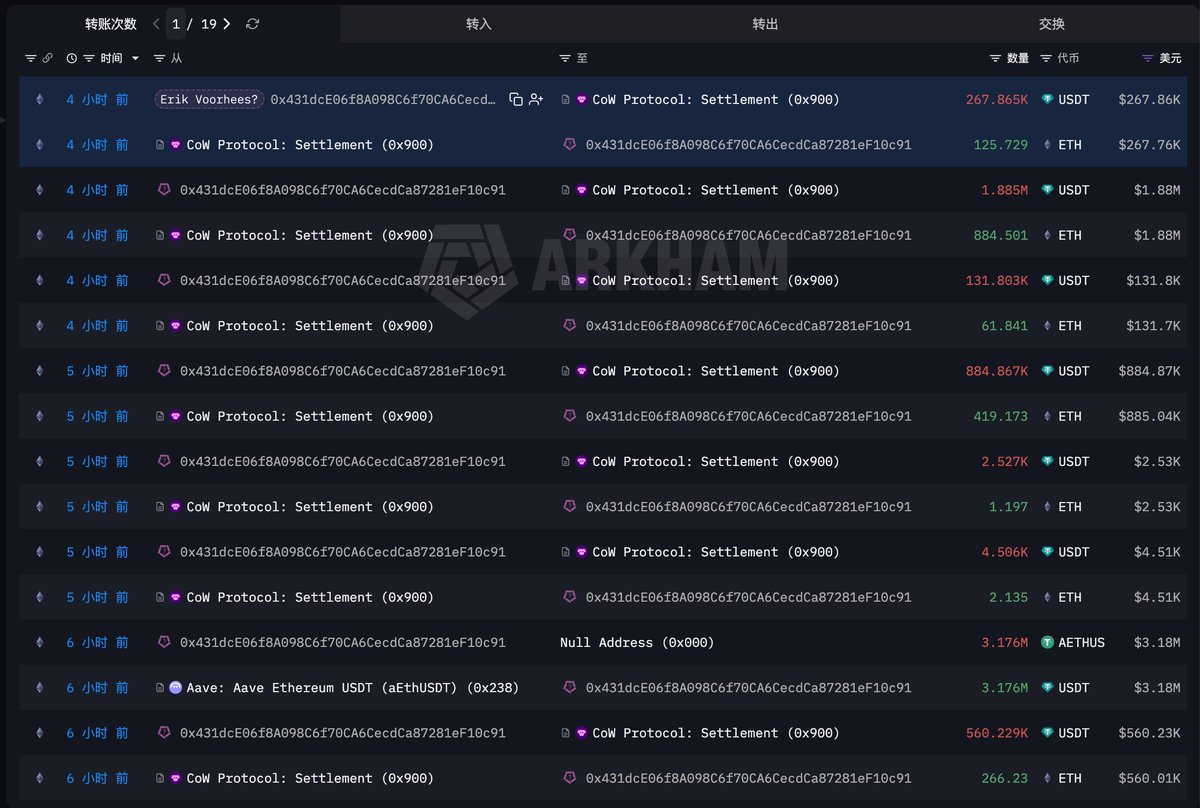Click the current page number field
1200x808 pixels.
pos(176,23)
